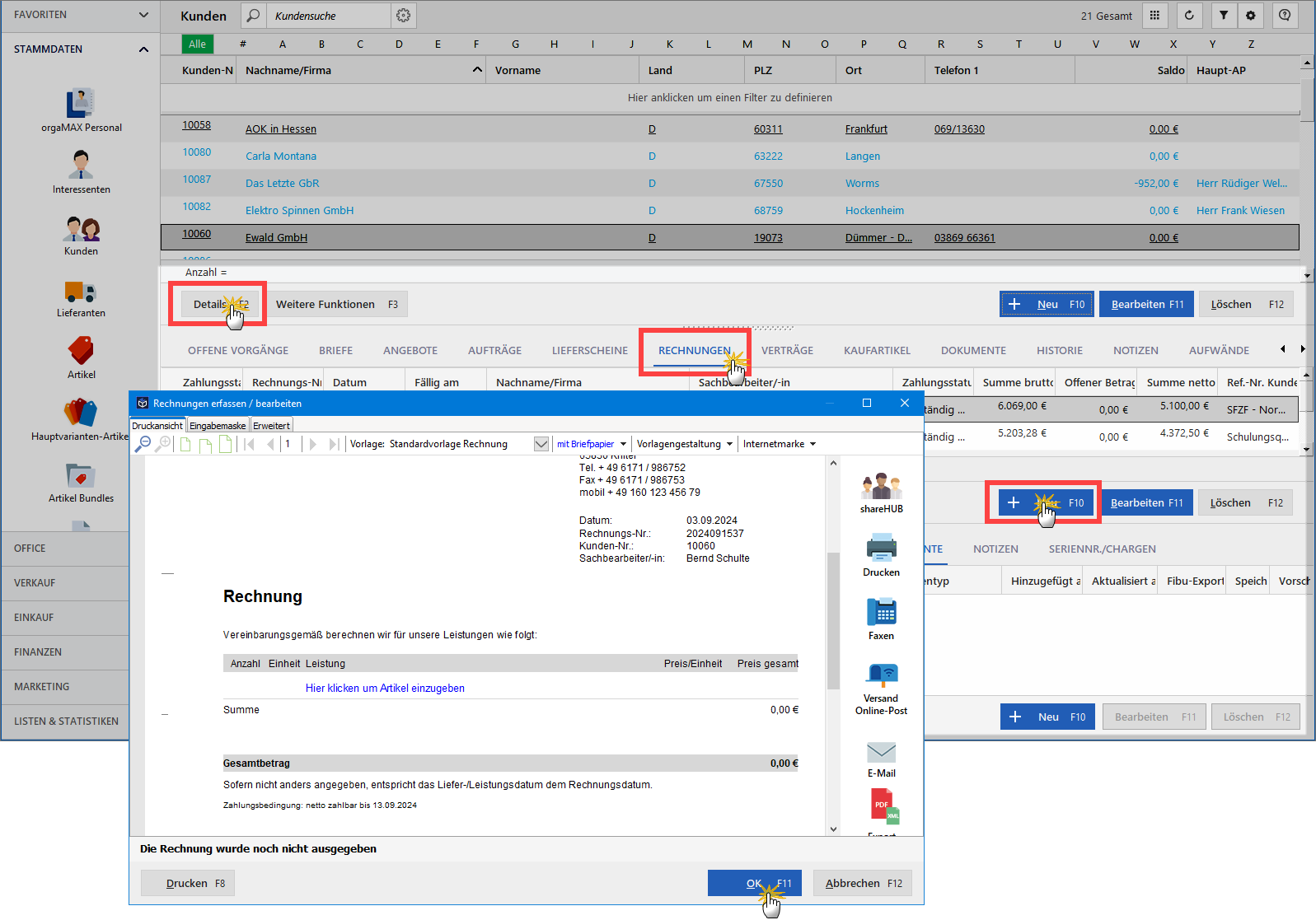
Task: Click Weitere Funktionen F3 button
Action: click(336, 304)
